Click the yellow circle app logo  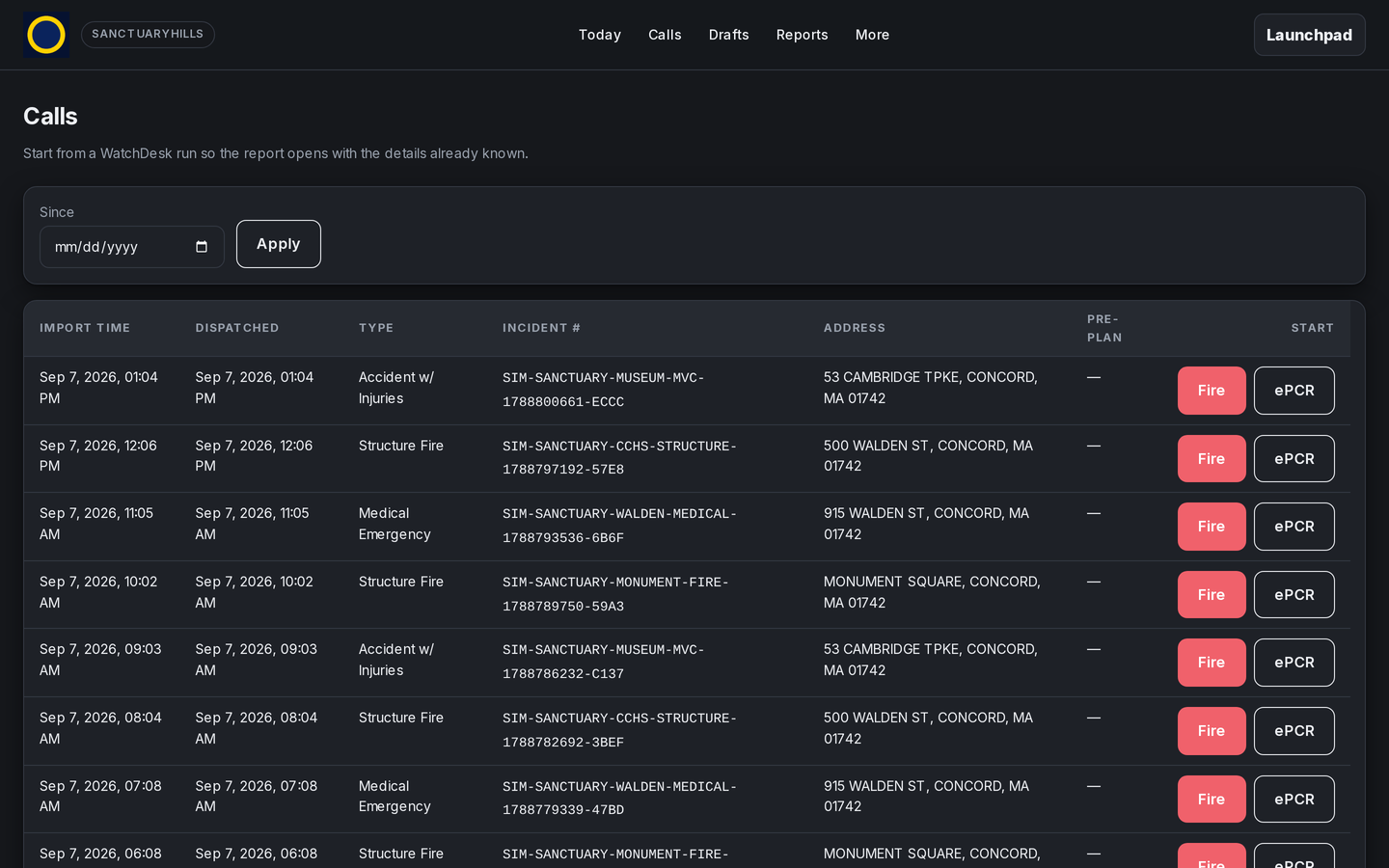[46, 35]
